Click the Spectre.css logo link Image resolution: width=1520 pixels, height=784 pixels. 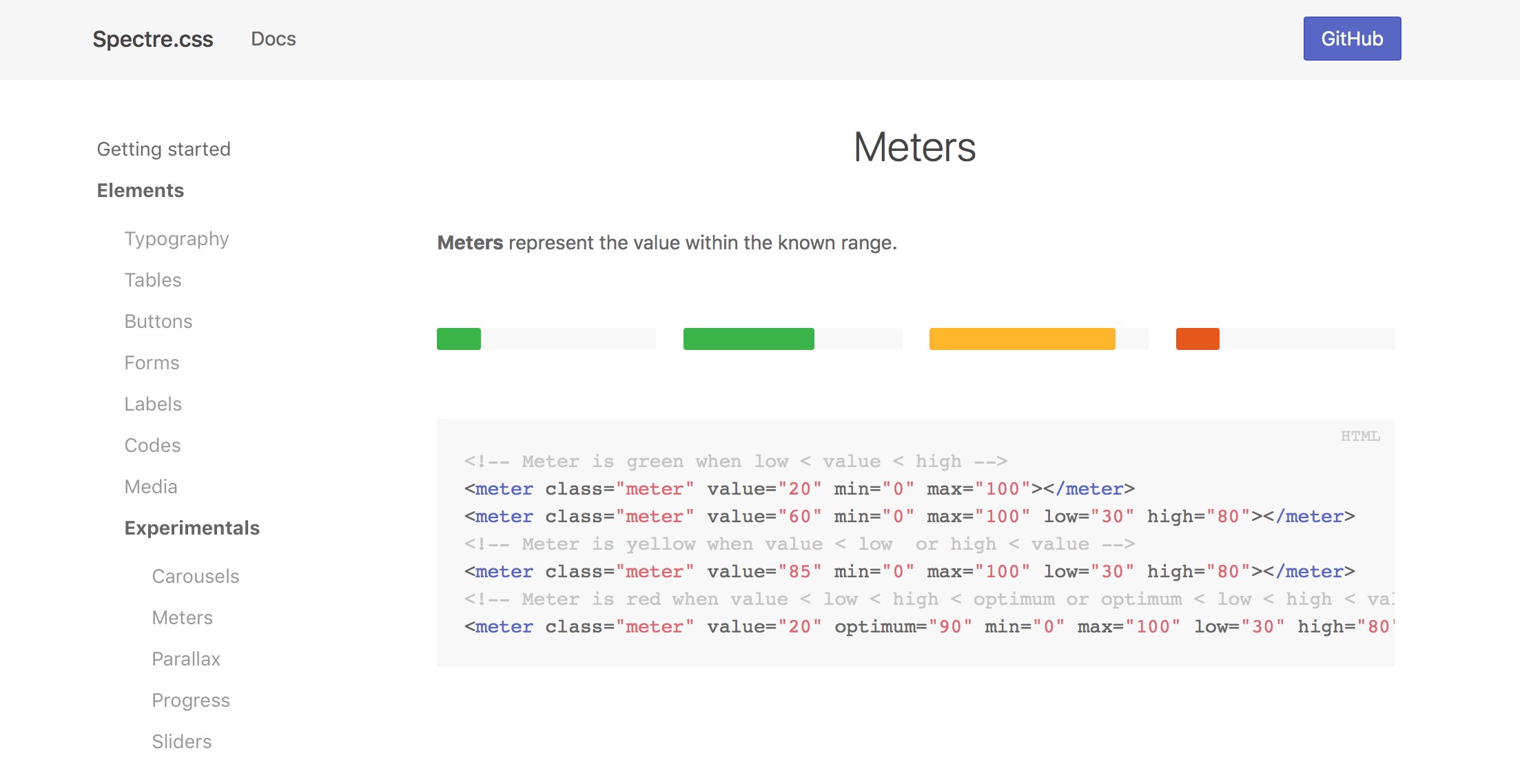coord(153,39)
